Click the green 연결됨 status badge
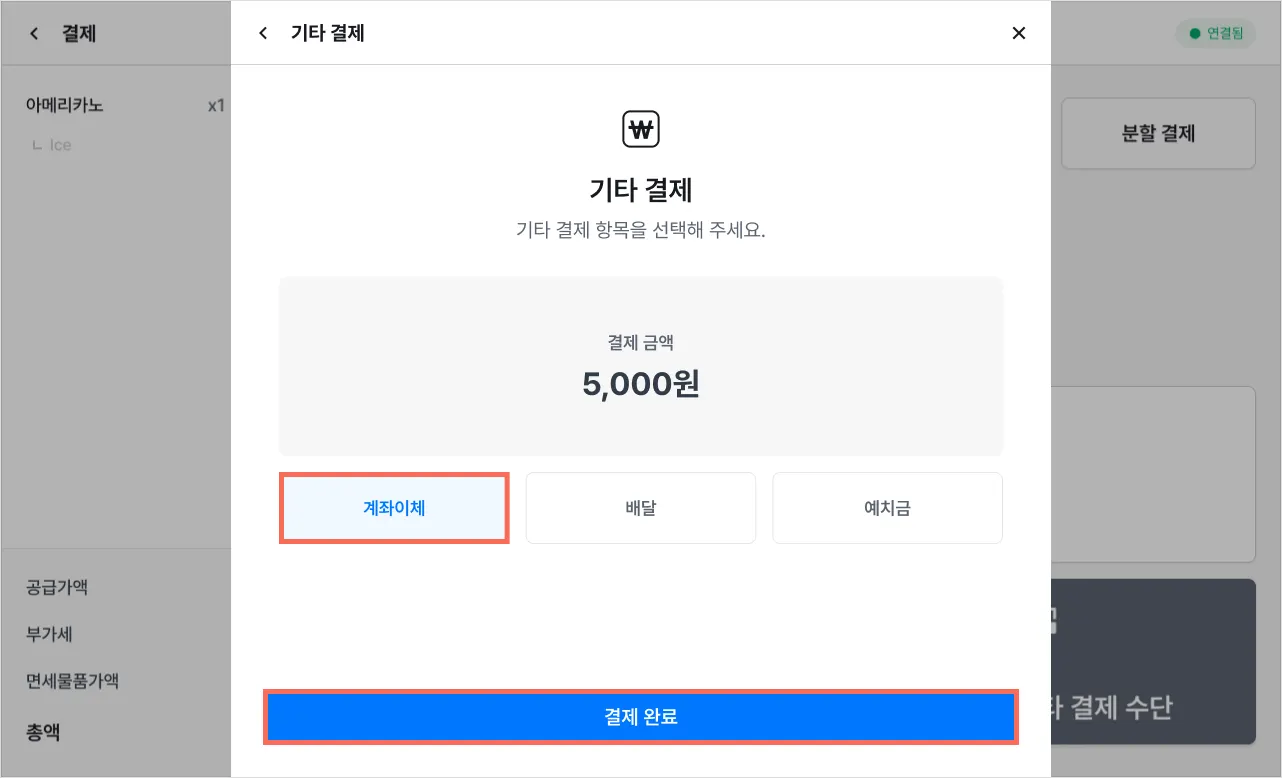This screenshot has height=778, width=1282. click(1215, 33)
